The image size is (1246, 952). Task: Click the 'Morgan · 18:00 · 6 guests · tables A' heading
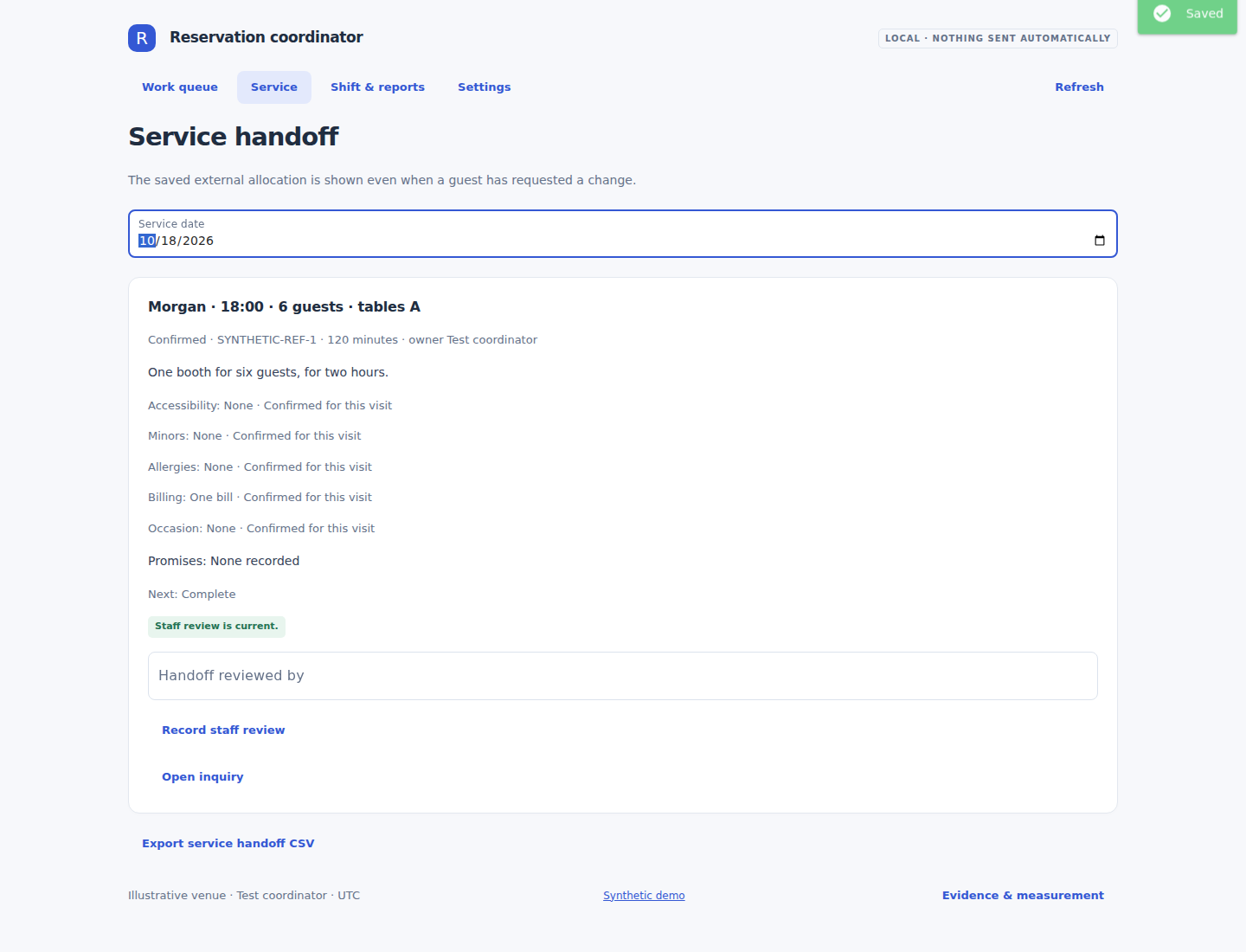click(284, 307)
